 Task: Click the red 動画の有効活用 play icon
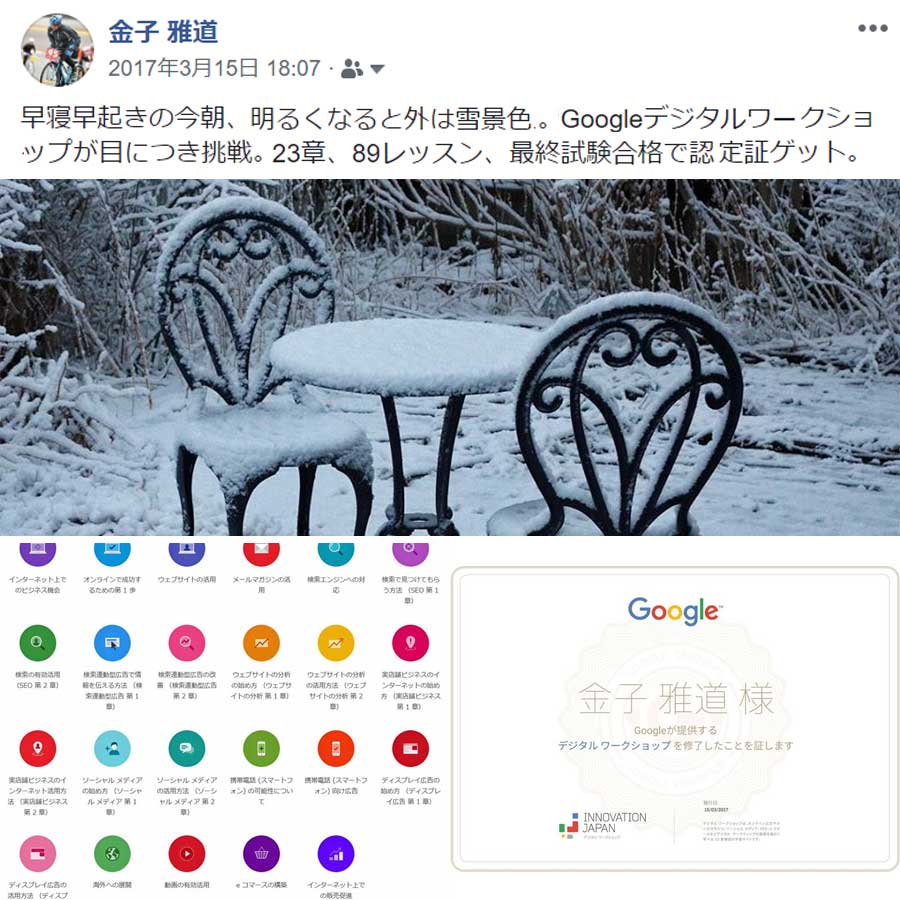[187, 854]
